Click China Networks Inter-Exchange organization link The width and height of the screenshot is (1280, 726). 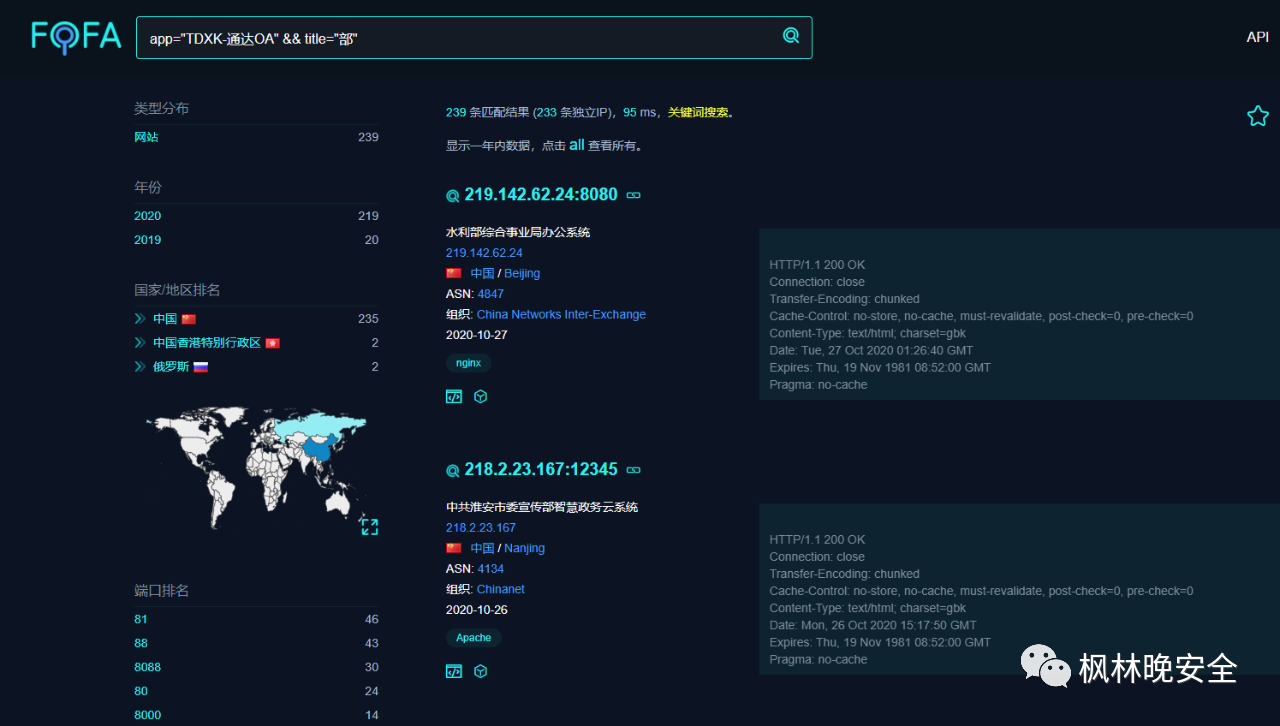coord(561,314)
